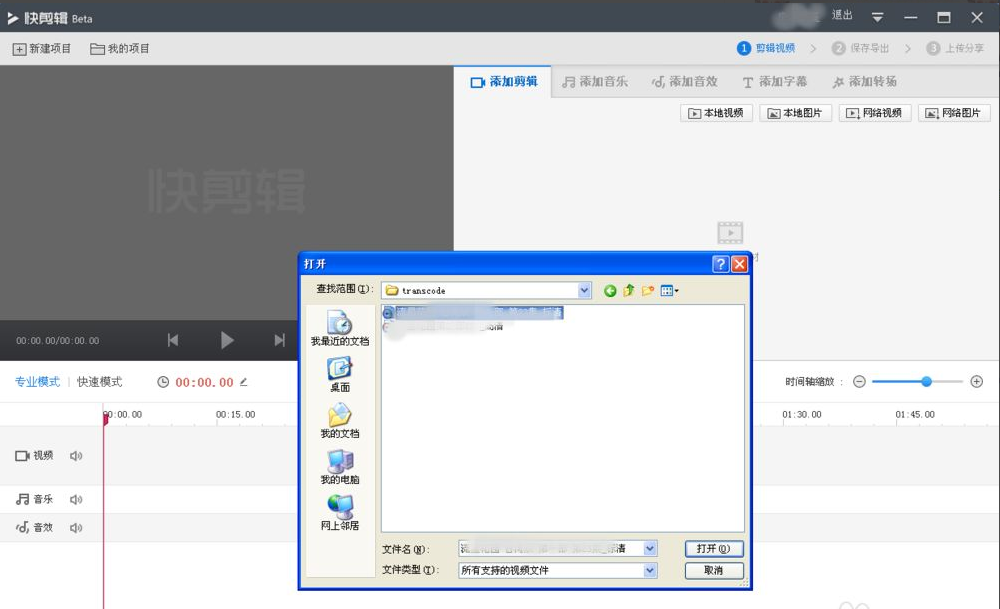The height and width of the screenshot is (609, 1000).
Task: Click the pencil icon to edit timecode
Action: point(244,382)
